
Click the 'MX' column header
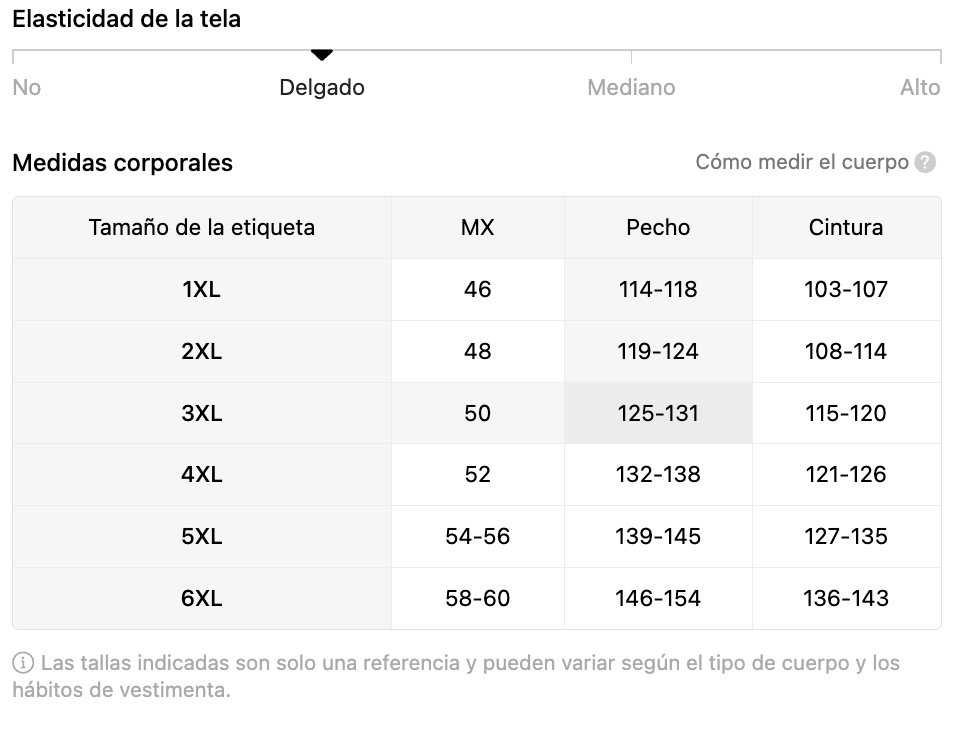477,228
